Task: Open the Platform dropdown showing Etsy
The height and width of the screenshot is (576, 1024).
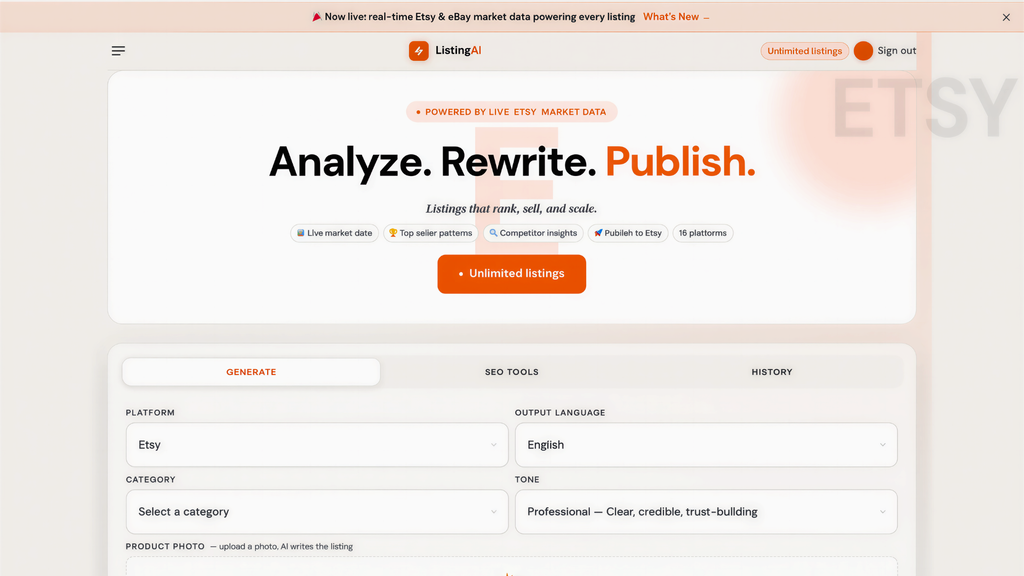Action: (x=317, y=445)
